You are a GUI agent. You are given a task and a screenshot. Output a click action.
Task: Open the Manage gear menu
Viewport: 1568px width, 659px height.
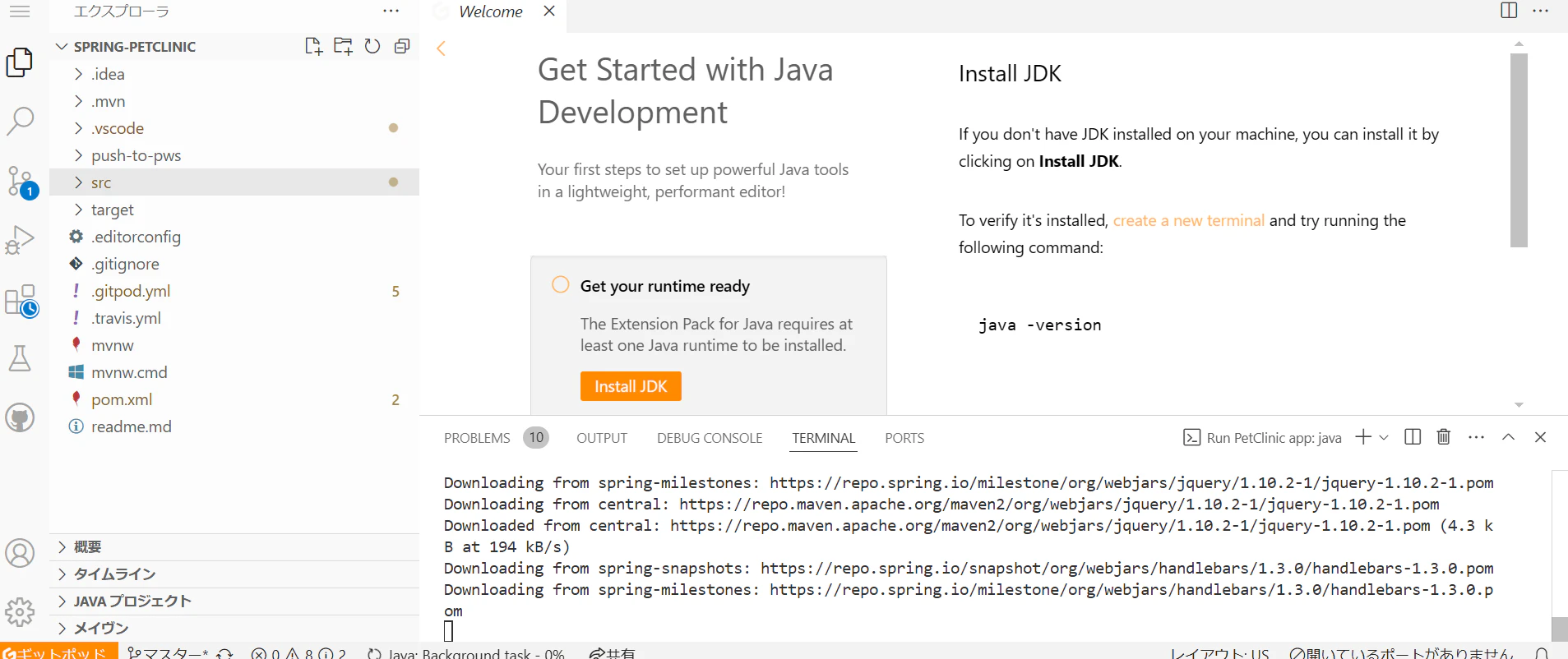point(20,611)
